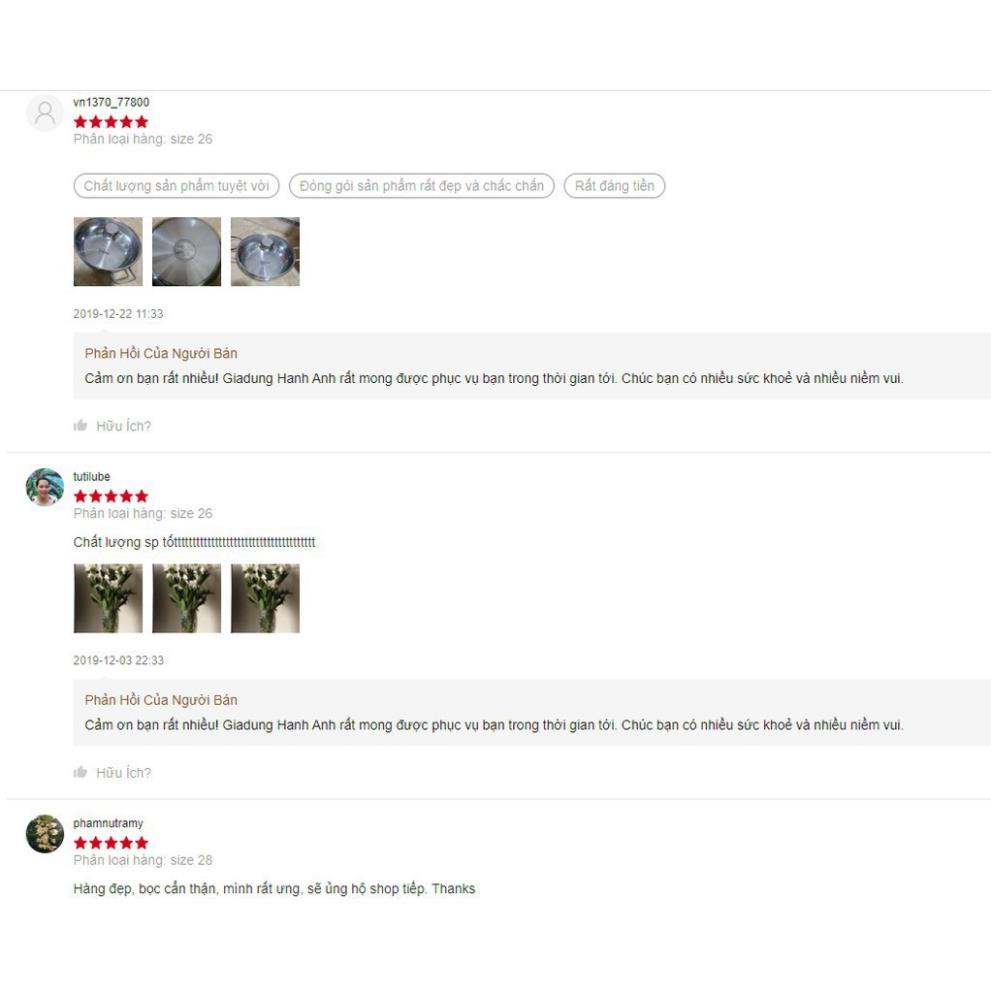Screen dimensions: 991x991
Task: Click the five-star rating of vn1370_77800
Action: [111, 121]
